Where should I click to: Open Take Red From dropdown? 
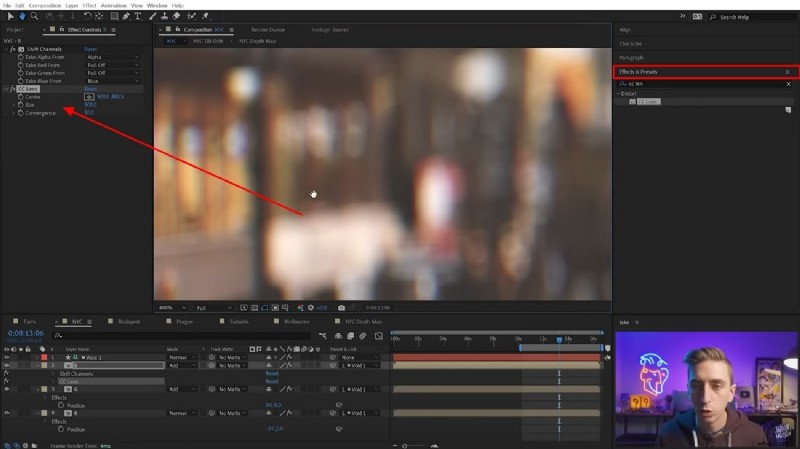tap(113, 65)
